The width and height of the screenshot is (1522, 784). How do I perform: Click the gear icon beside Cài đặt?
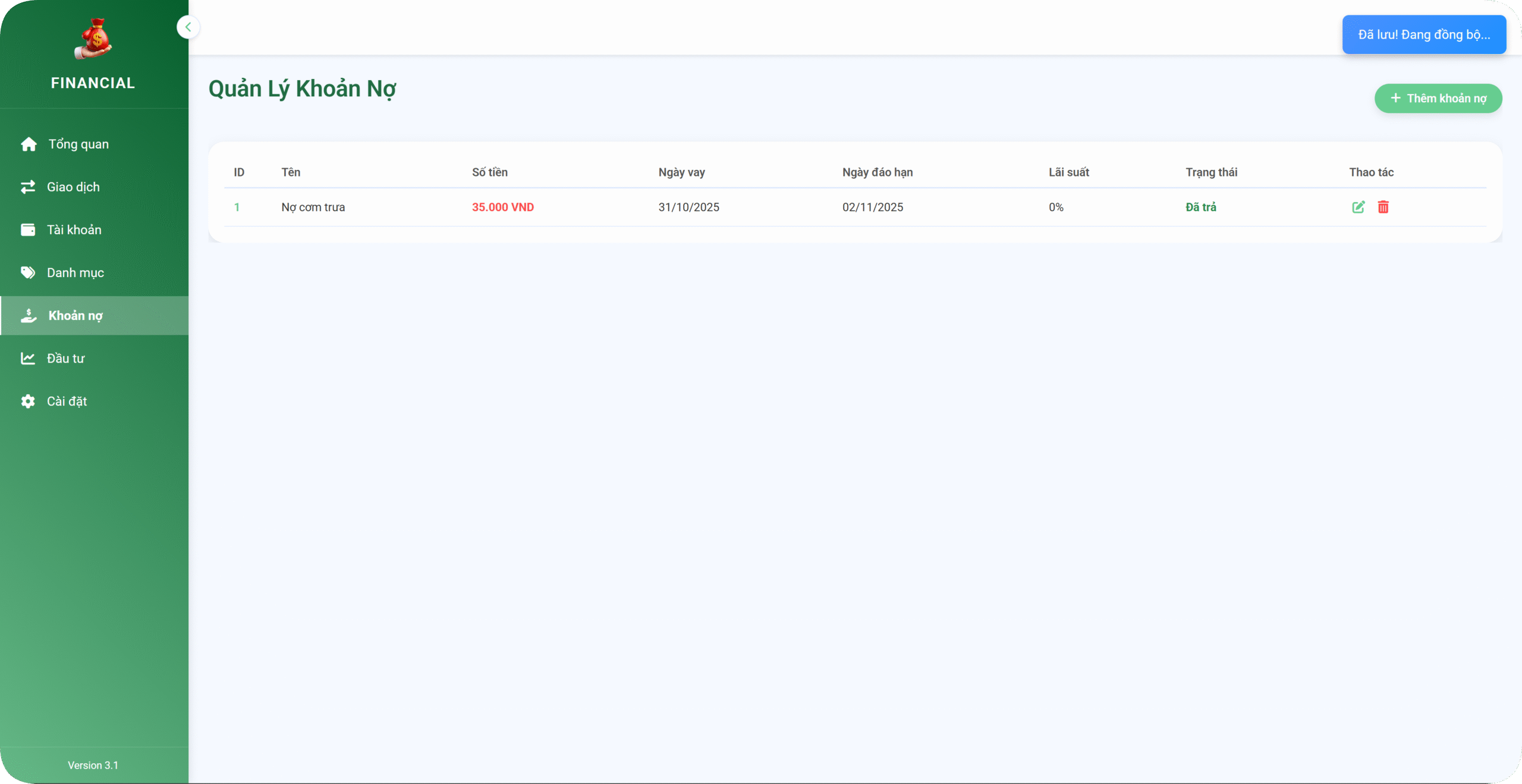28,401
